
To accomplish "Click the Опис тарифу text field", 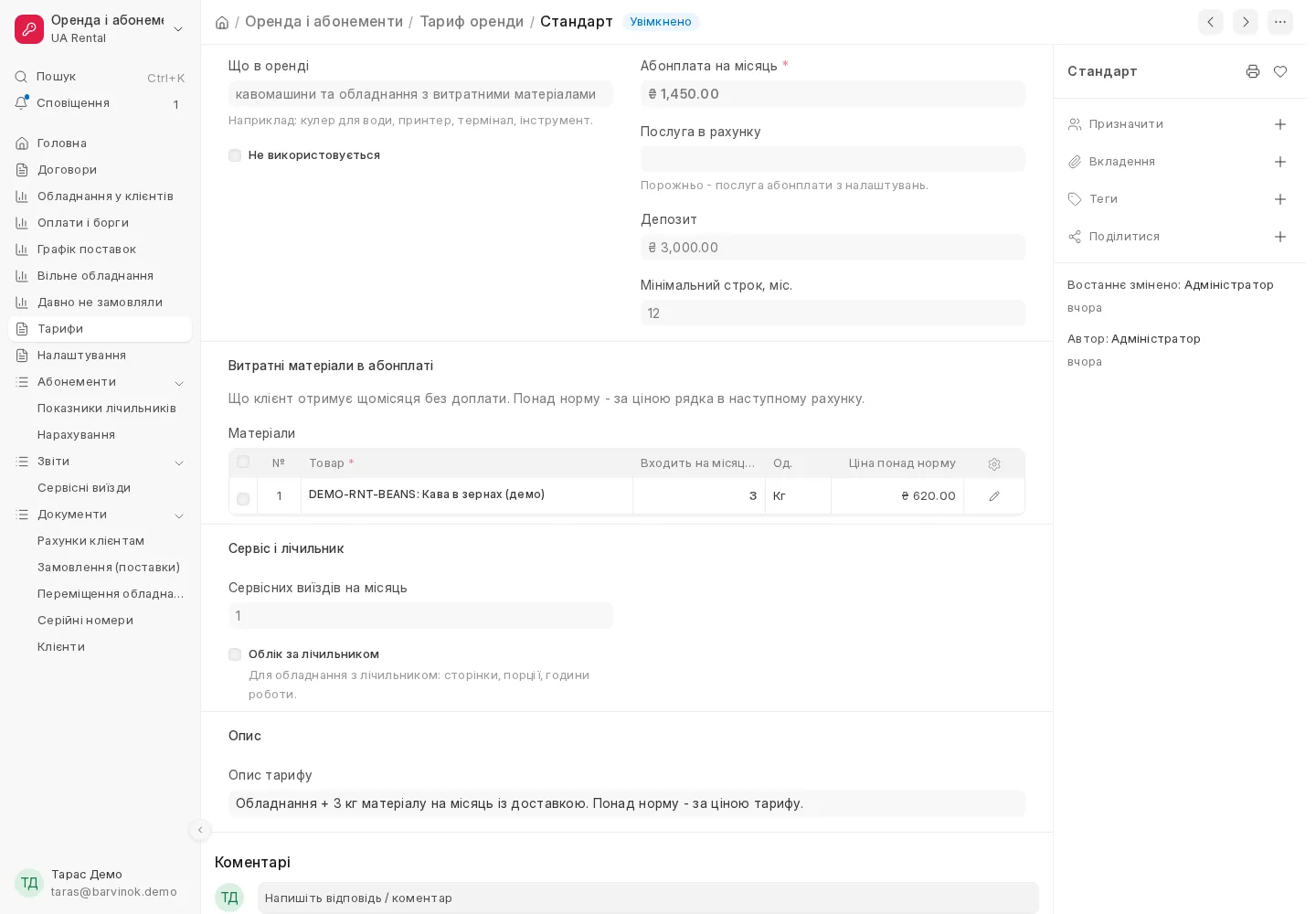I will tap(627, 803).
